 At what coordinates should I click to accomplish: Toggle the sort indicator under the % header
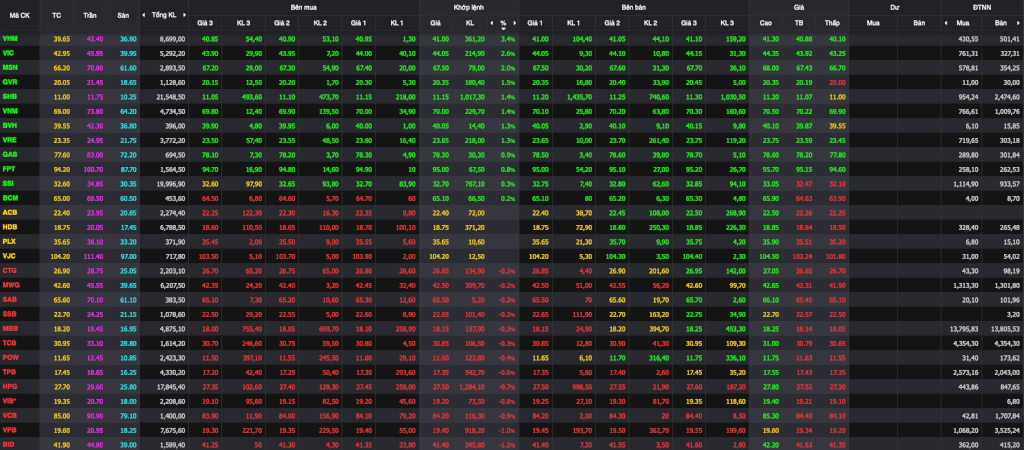[x=503, y=29]
